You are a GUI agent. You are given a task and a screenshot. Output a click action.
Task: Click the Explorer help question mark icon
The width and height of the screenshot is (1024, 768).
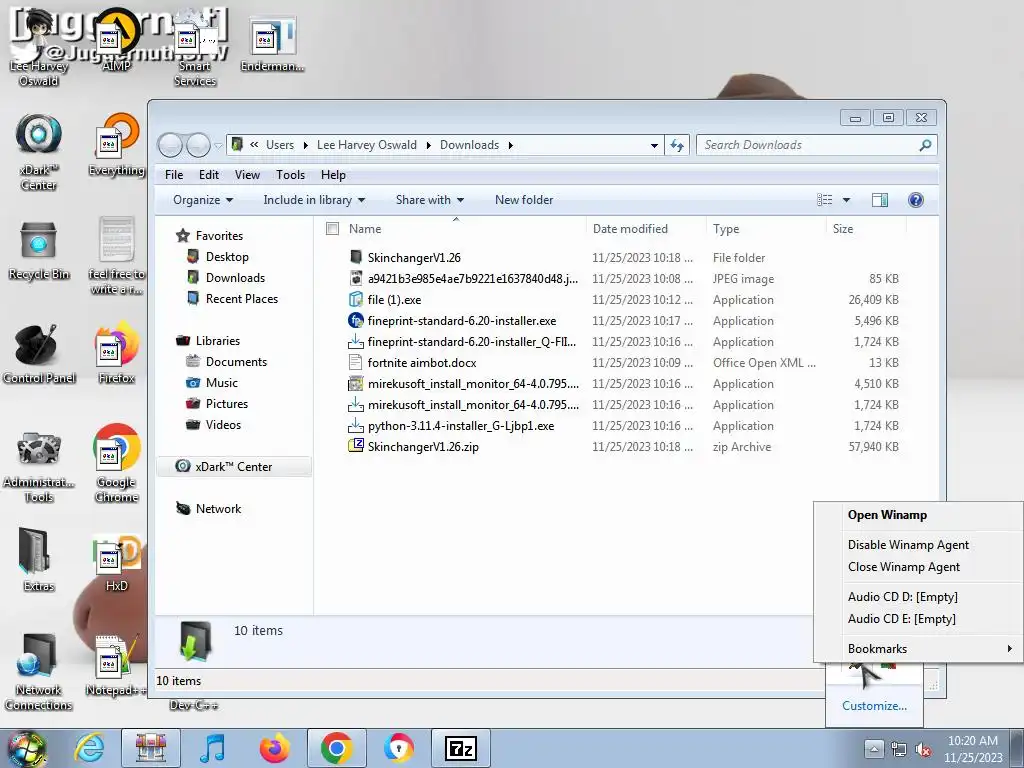pos(916,200)
